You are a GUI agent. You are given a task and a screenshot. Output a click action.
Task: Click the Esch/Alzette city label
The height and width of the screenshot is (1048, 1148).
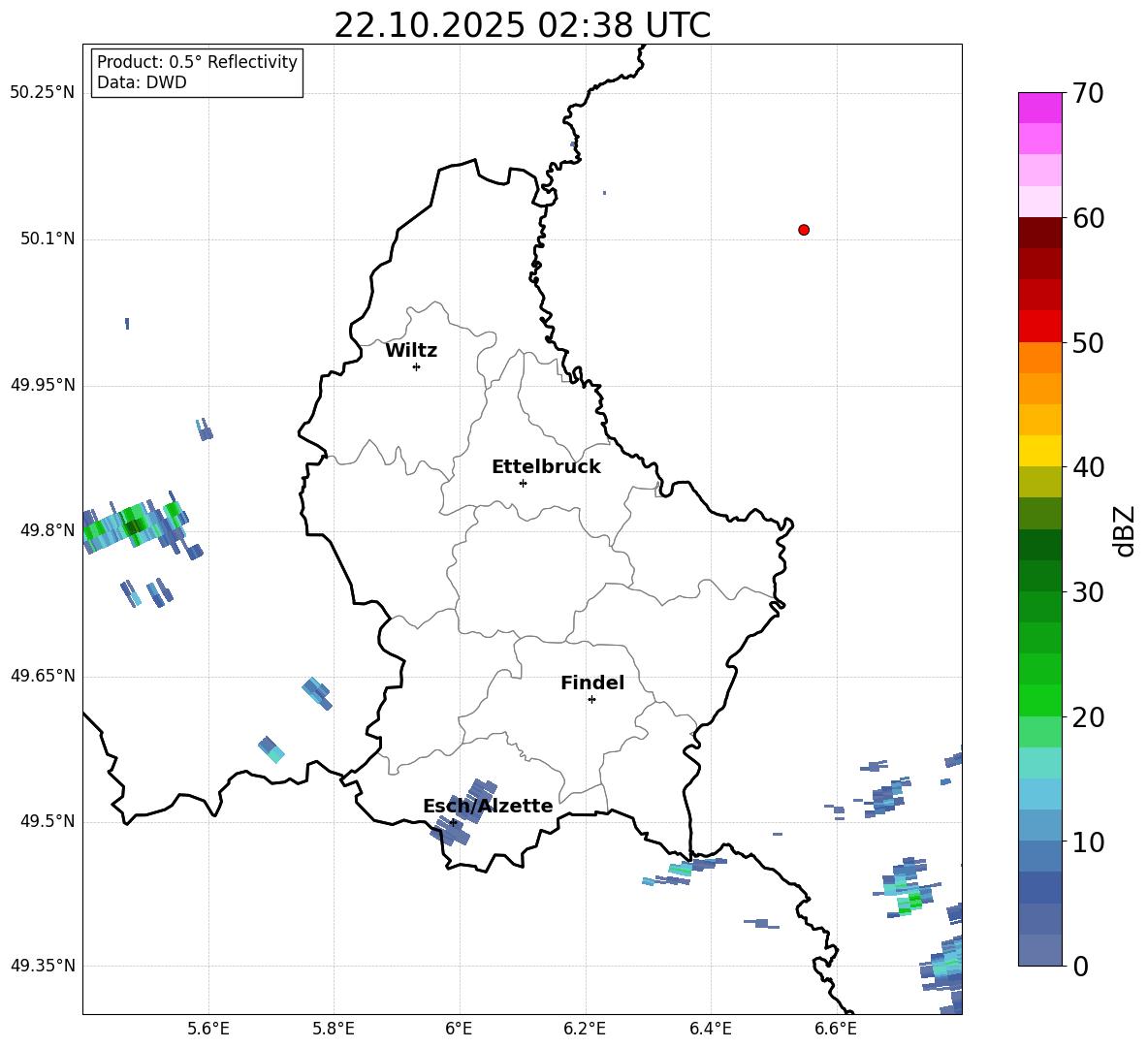488,806
